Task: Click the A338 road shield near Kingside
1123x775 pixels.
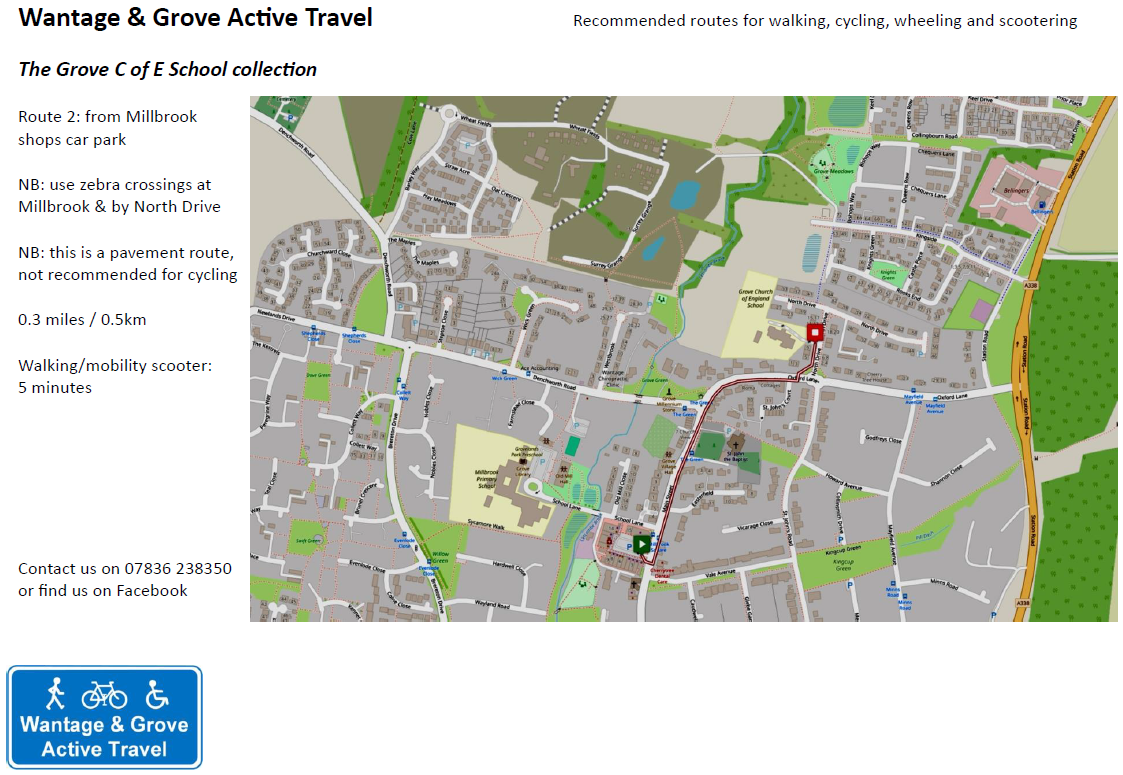Action: [1030, 286]
